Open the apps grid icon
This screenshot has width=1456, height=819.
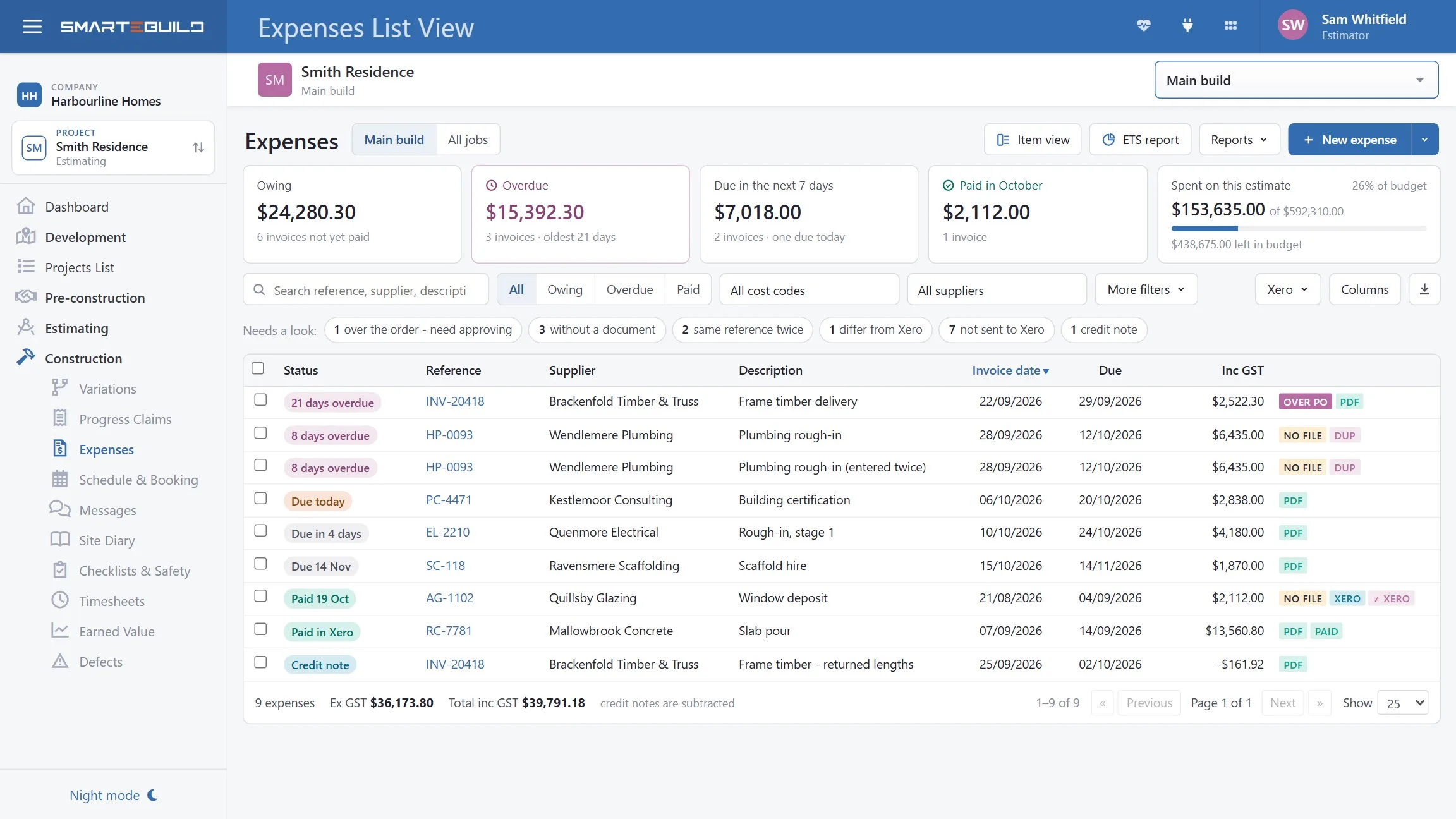pyautogui.click(x=1230, y=25)
